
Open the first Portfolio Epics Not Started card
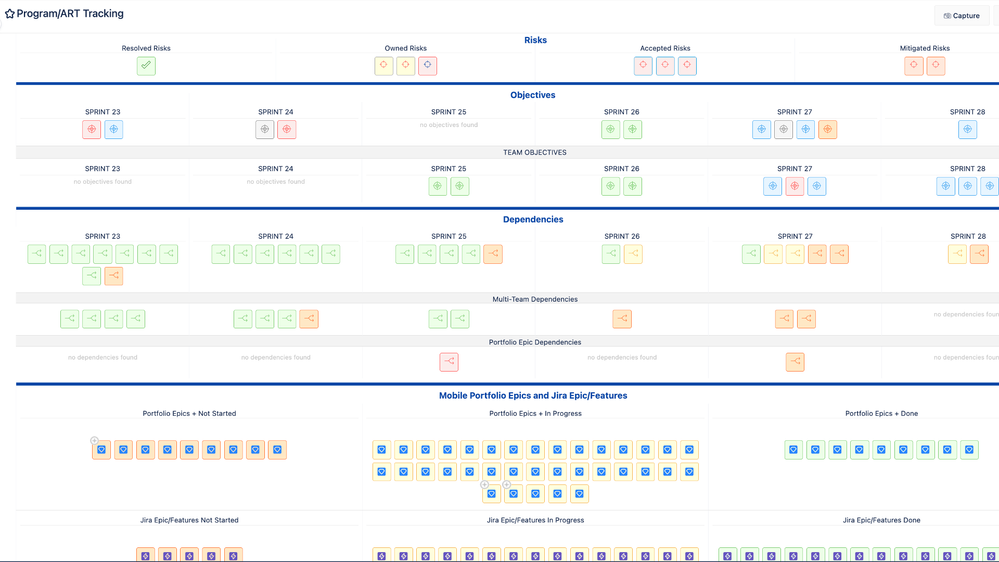coord(101,450)
